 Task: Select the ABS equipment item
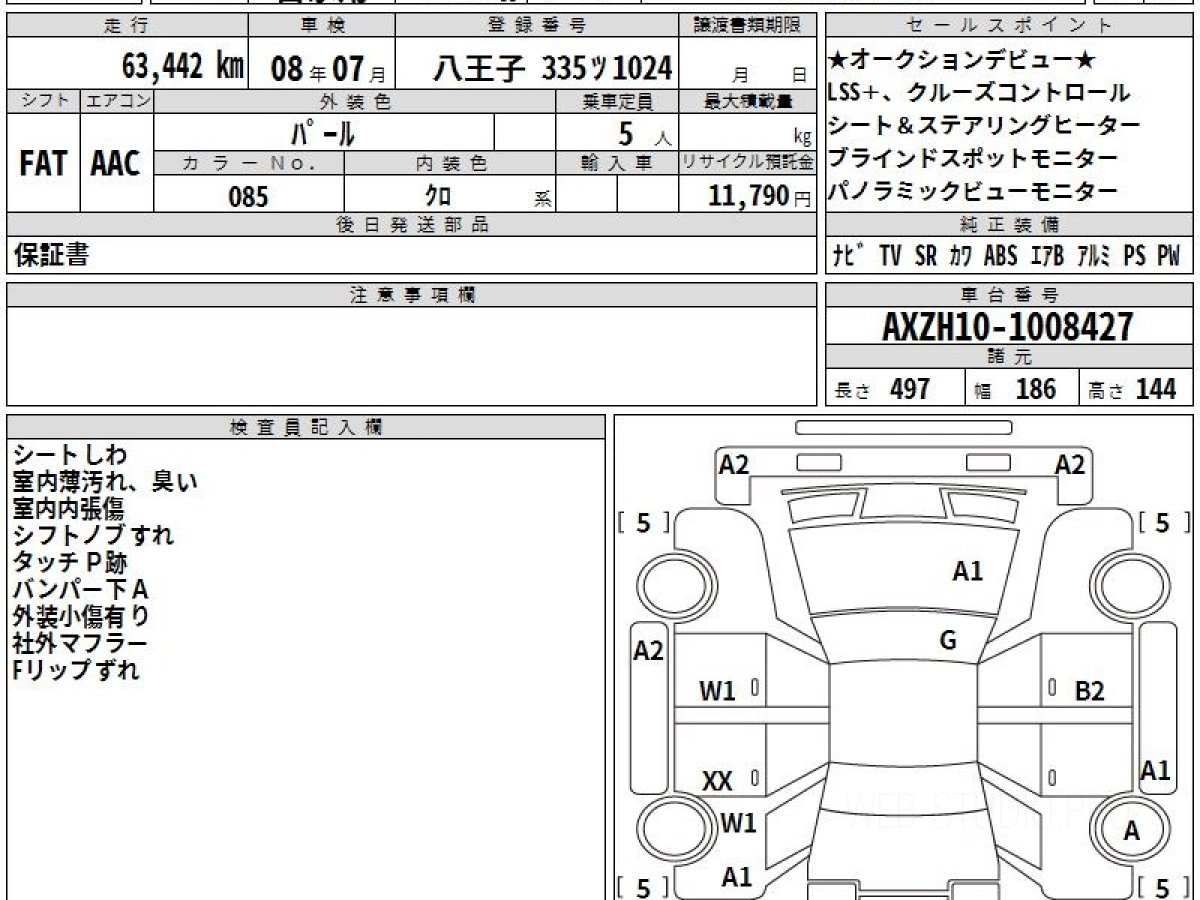pyautogui.click(x=1000, y=256)
